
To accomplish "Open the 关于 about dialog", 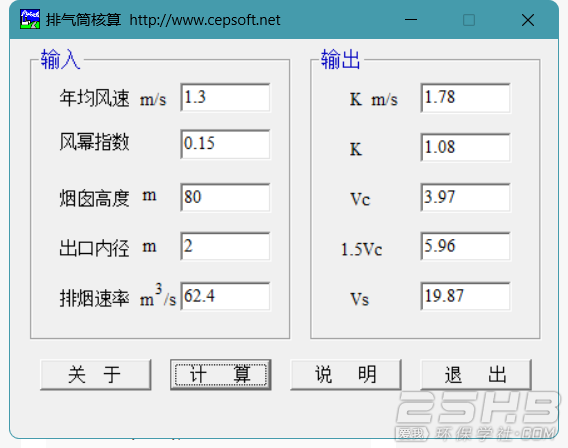I will click(x=96, y=374).
